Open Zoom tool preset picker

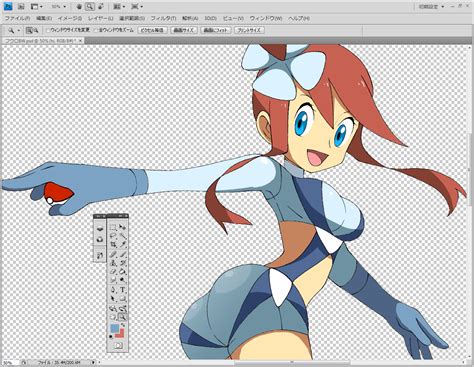pyautogui.click(x=14, y=30)
